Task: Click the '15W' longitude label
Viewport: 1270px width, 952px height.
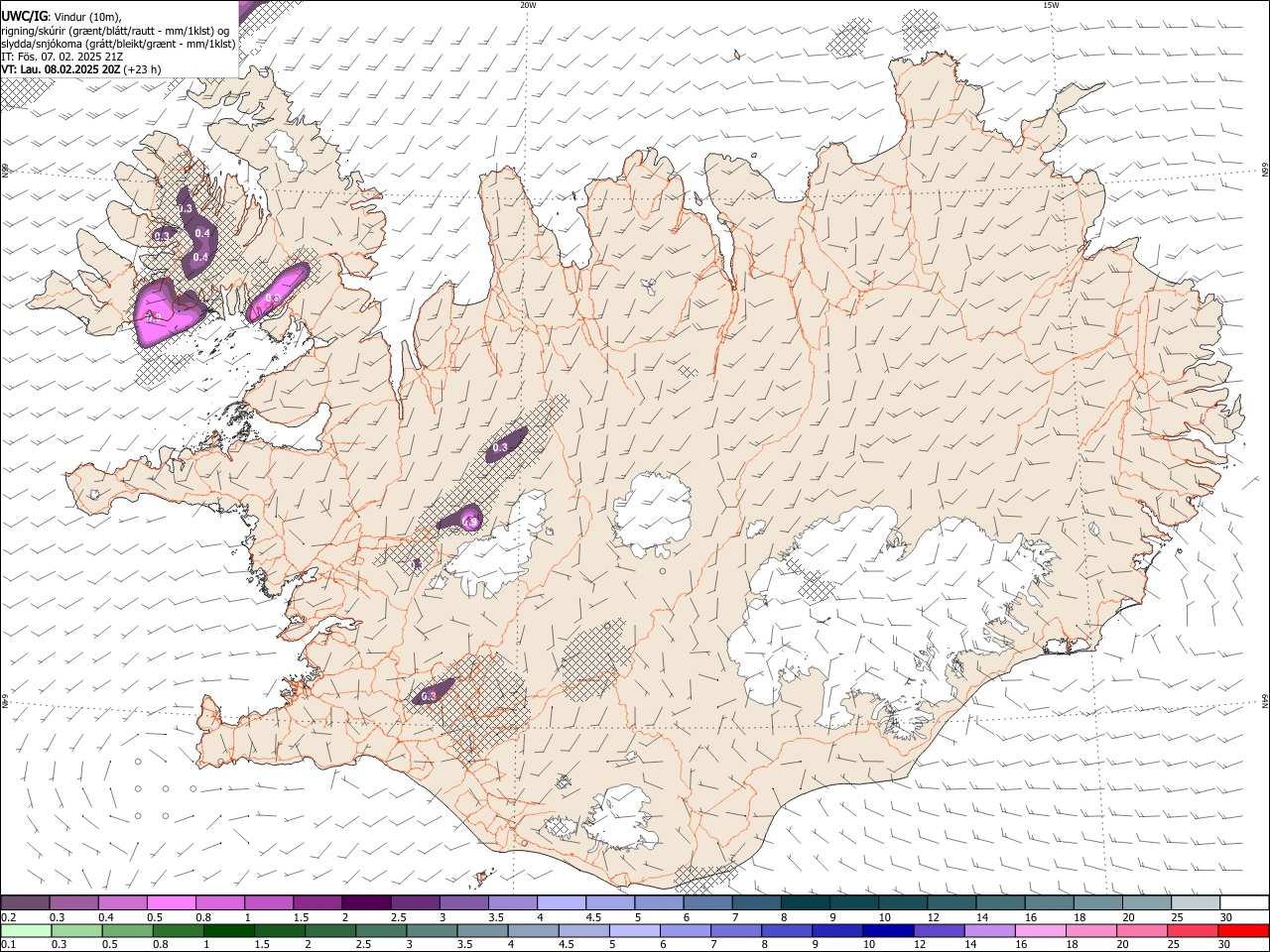Action: [1051, 5]
